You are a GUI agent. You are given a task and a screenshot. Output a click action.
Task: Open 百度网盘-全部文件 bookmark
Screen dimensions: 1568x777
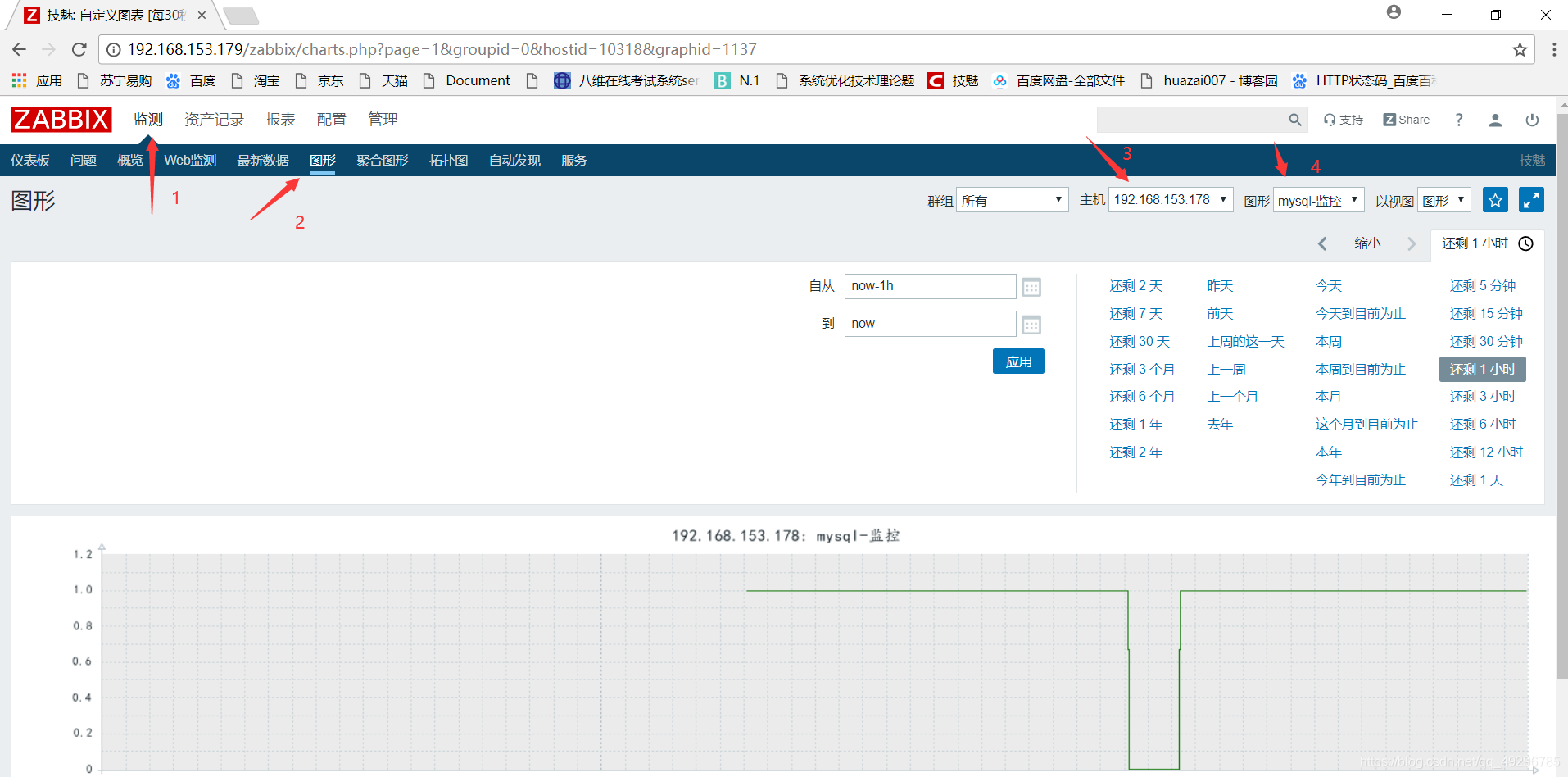pyautogui.click(x=1058, y=80)
